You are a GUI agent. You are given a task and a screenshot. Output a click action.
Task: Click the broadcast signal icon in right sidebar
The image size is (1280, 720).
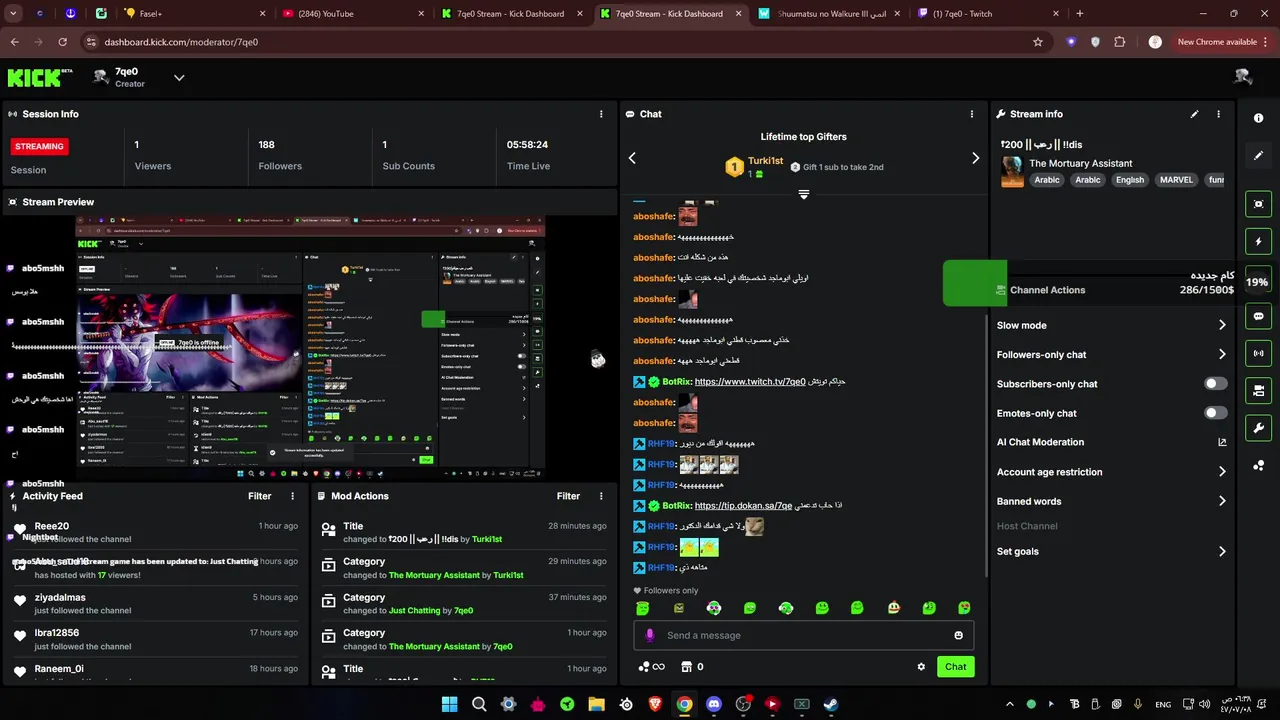[x=1258, y=353]
